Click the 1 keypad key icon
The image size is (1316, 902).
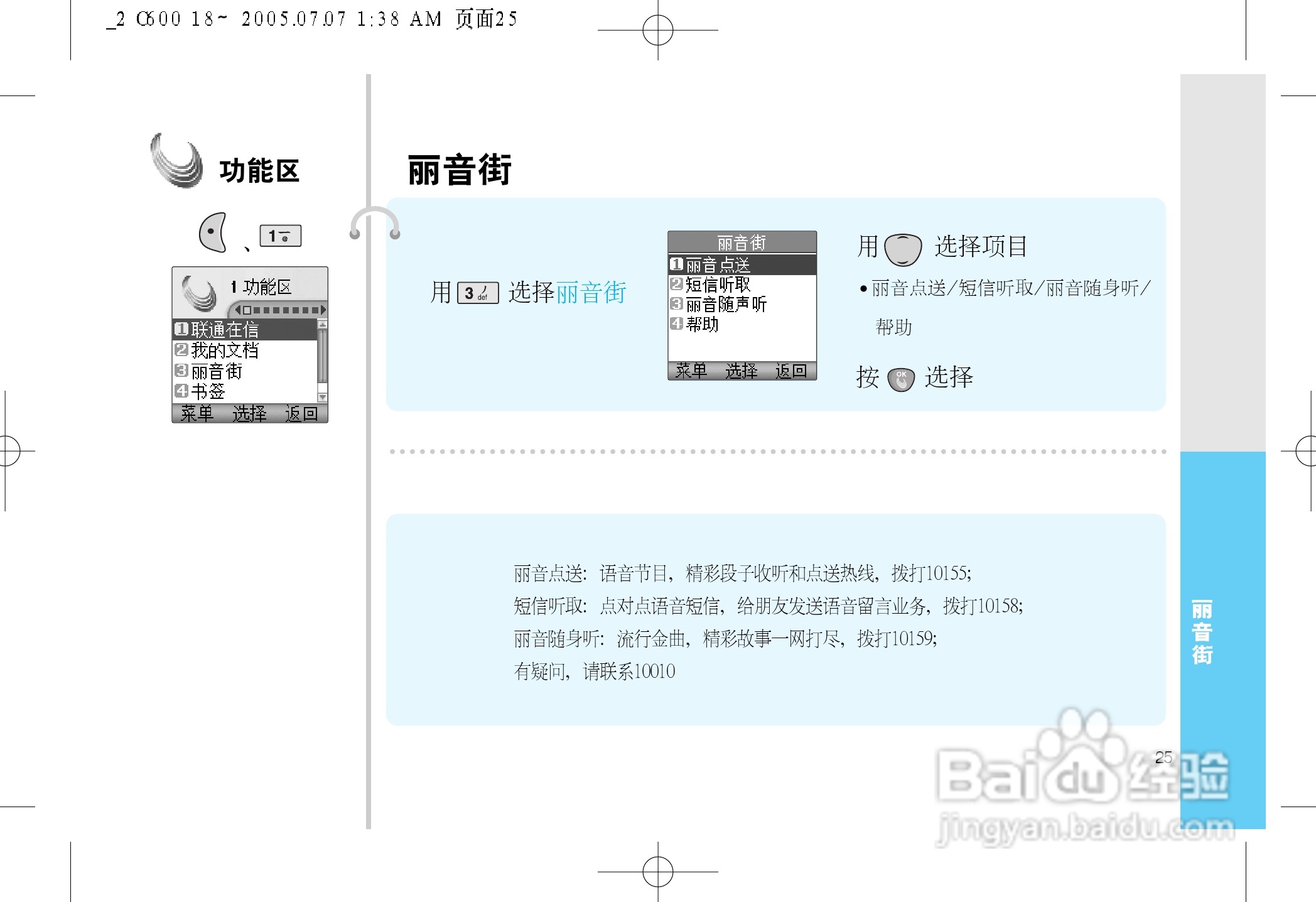pos(282,235)
